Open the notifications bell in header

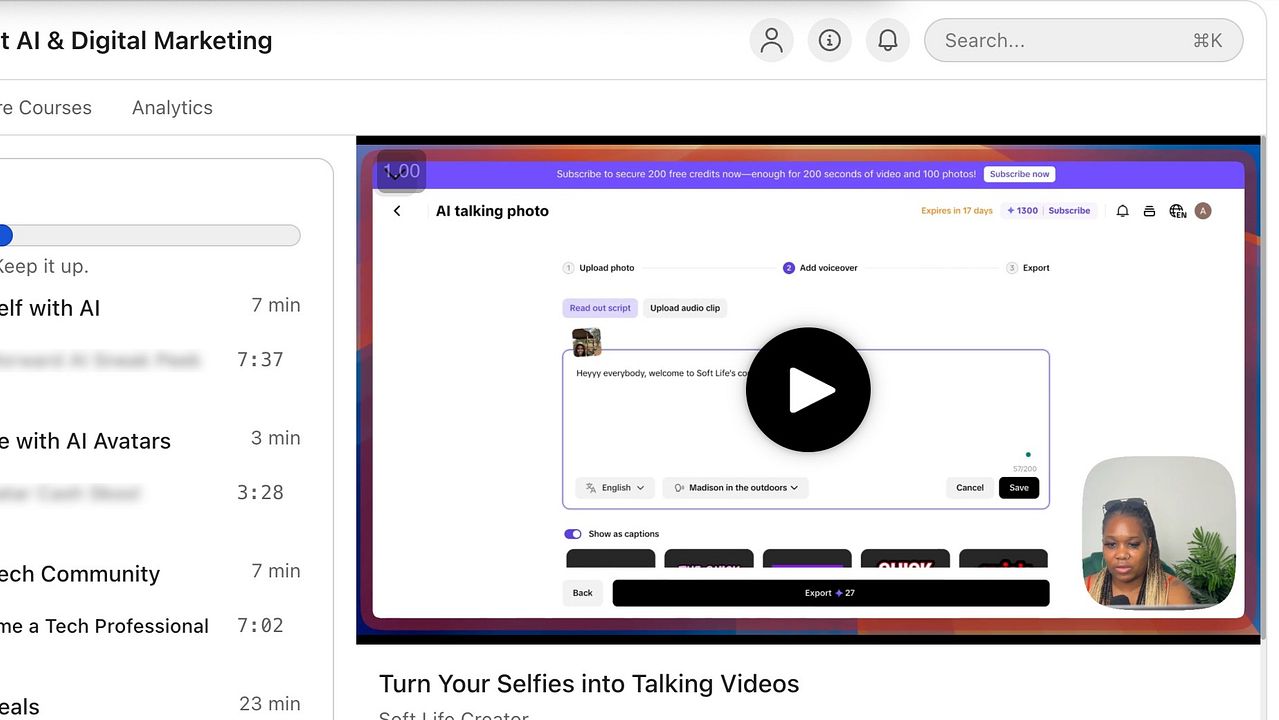[x=887, y=40]
